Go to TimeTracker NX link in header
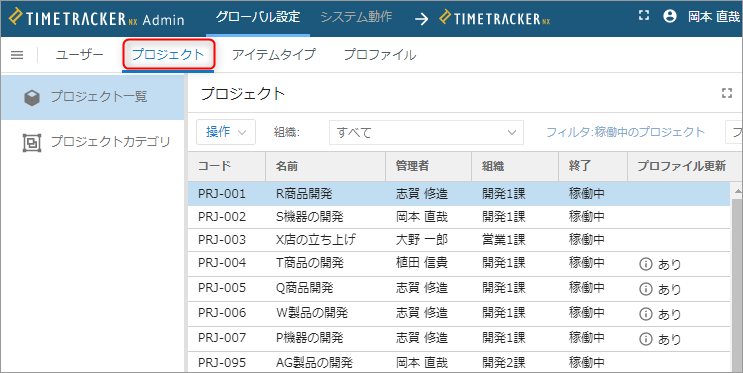743x373 pixels. (x=494, y=18)
